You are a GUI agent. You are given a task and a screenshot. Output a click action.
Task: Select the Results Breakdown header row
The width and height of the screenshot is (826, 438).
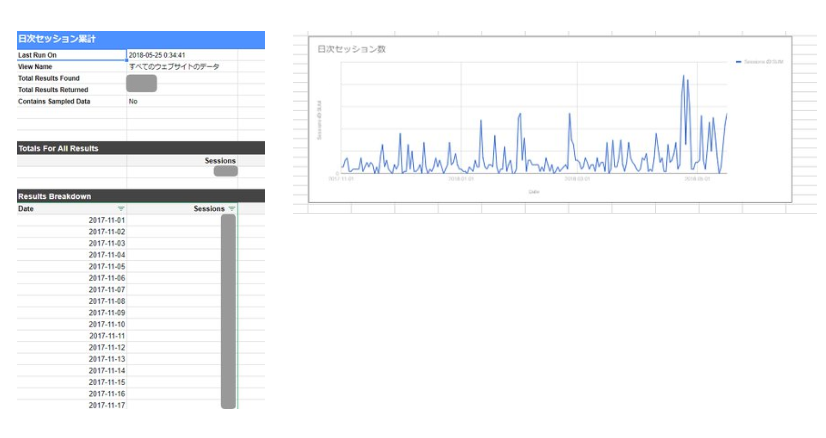coord(141,195)
